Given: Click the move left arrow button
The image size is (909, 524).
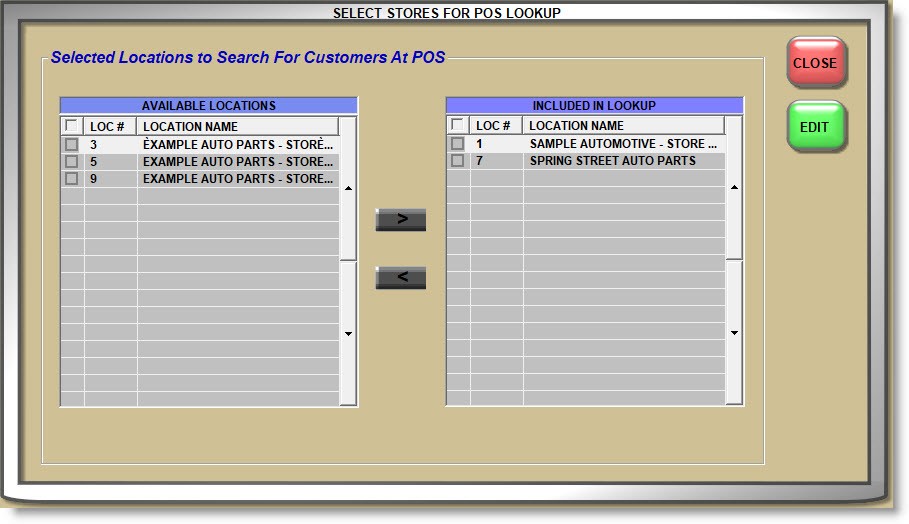Looking at the screenshot, I should pyautogui.click(x=400, y=278).
